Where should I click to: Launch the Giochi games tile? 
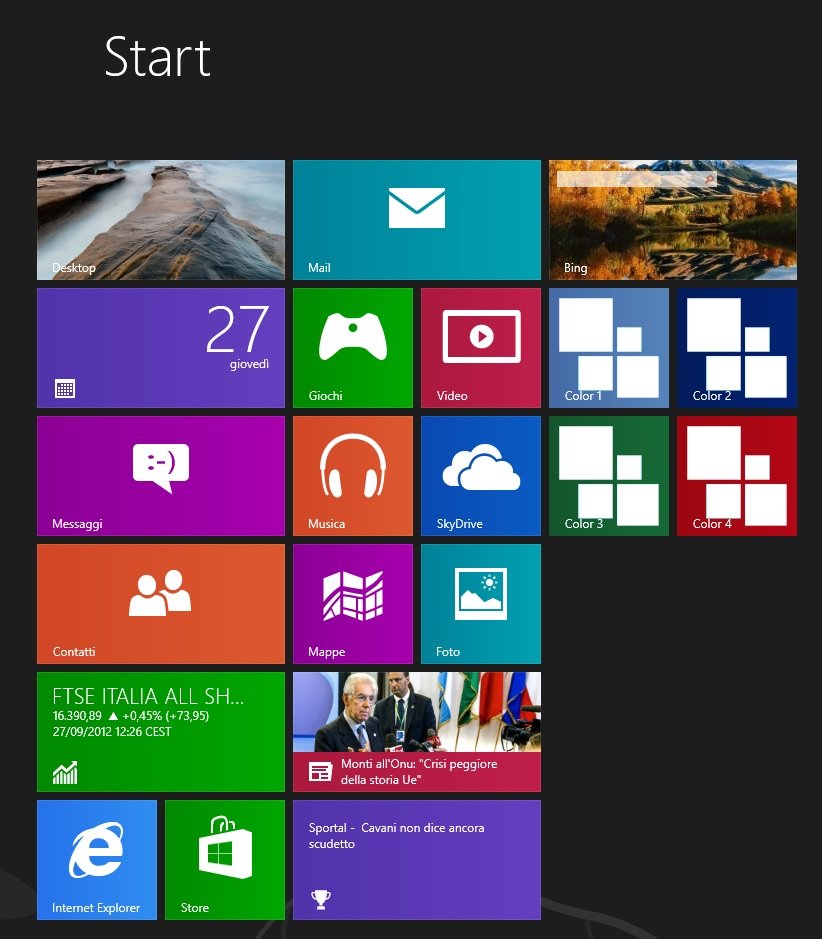point(352,347)
